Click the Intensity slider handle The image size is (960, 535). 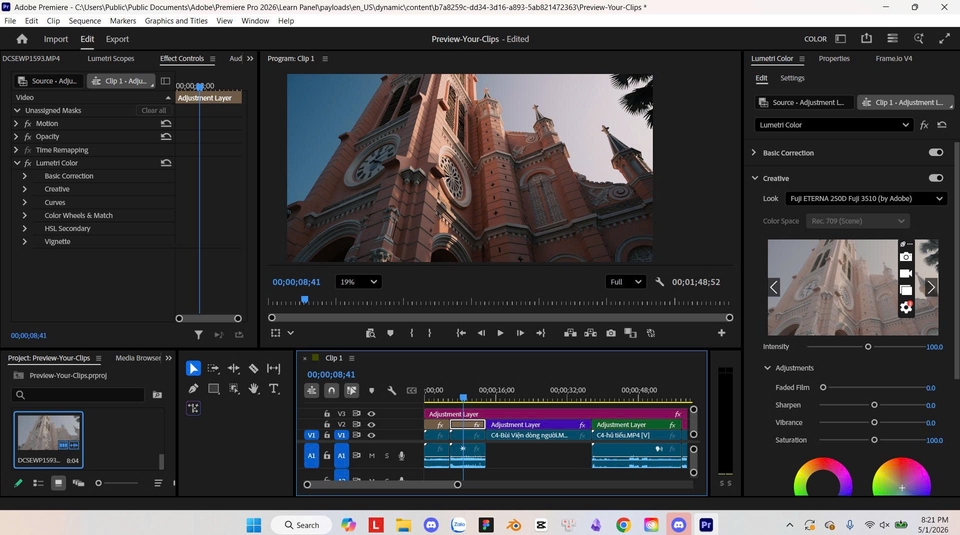pos(868,347)
